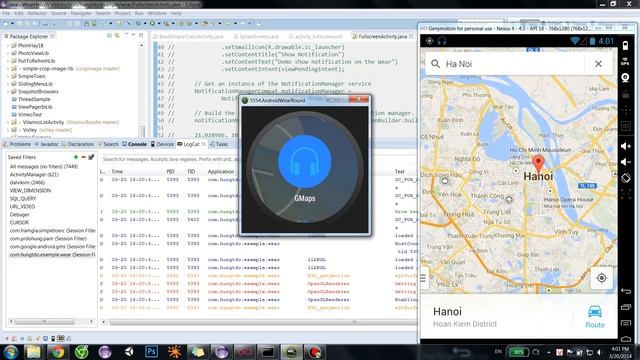Viewport: 640px width, 360px height.
Task: Expand the PhotoViewLib project
Action: tap(8, 53)
